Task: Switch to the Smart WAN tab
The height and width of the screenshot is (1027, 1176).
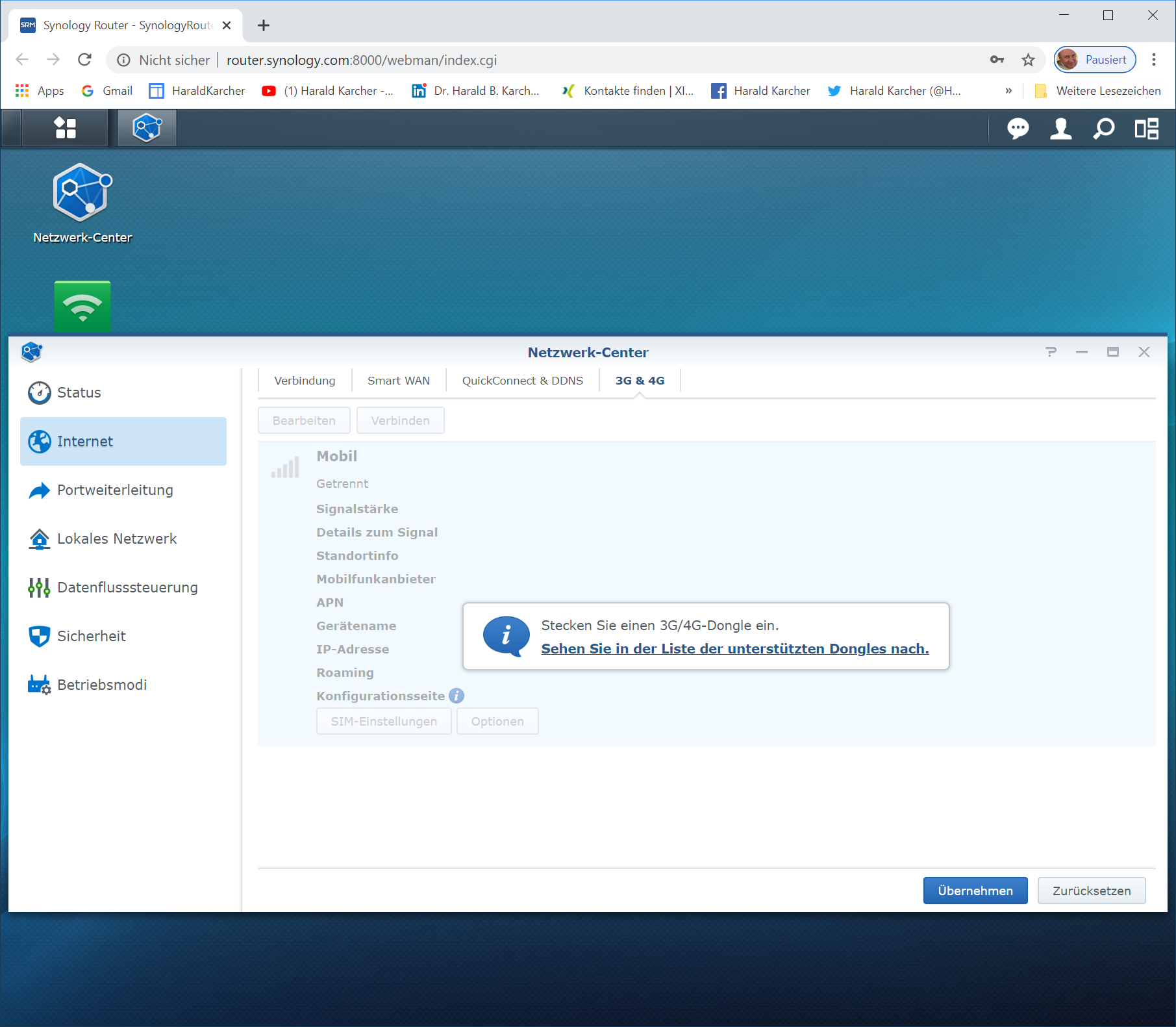Action: (398, 381)
